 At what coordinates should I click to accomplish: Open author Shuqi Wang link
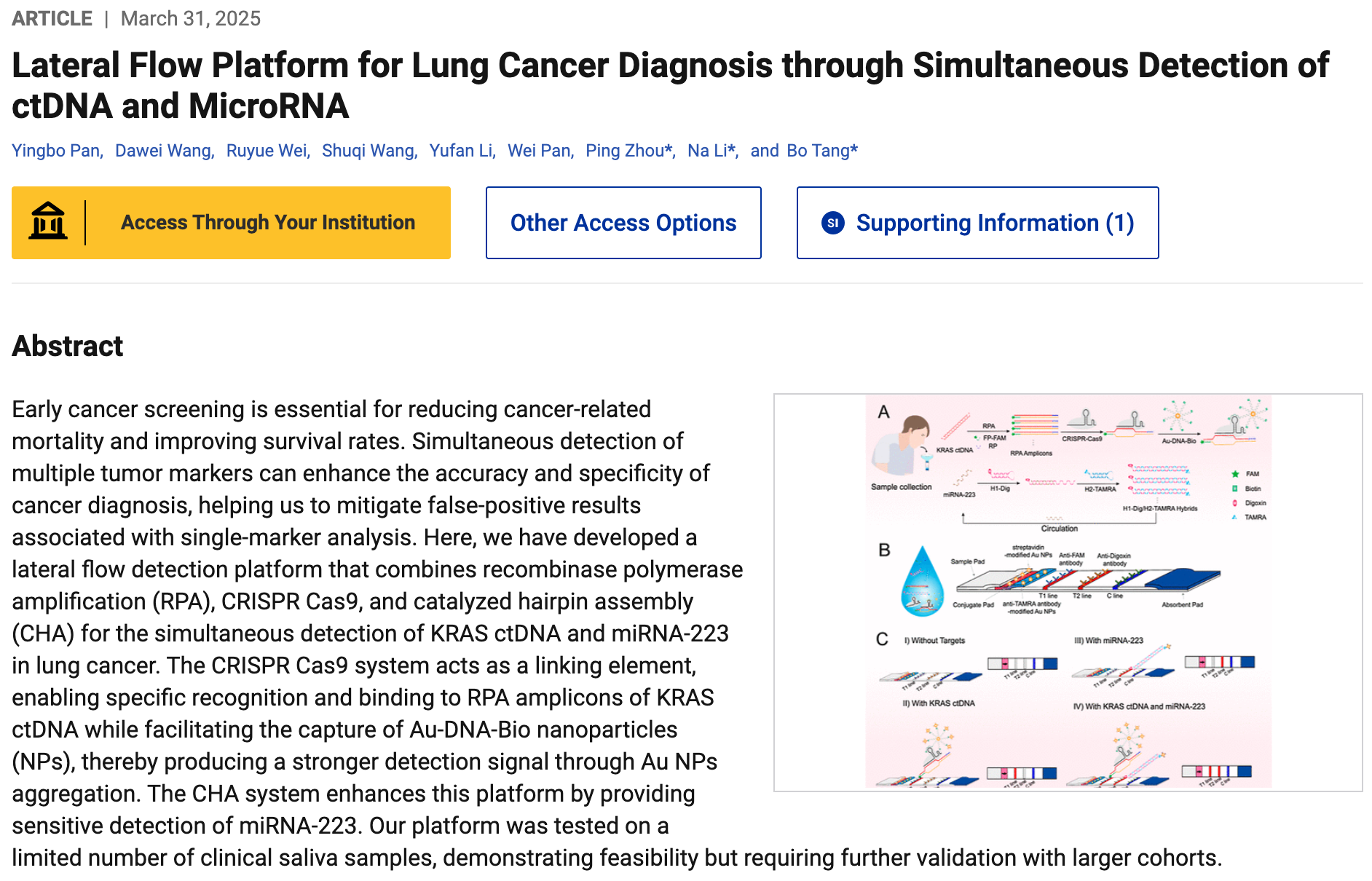click(x=368, y=151)
